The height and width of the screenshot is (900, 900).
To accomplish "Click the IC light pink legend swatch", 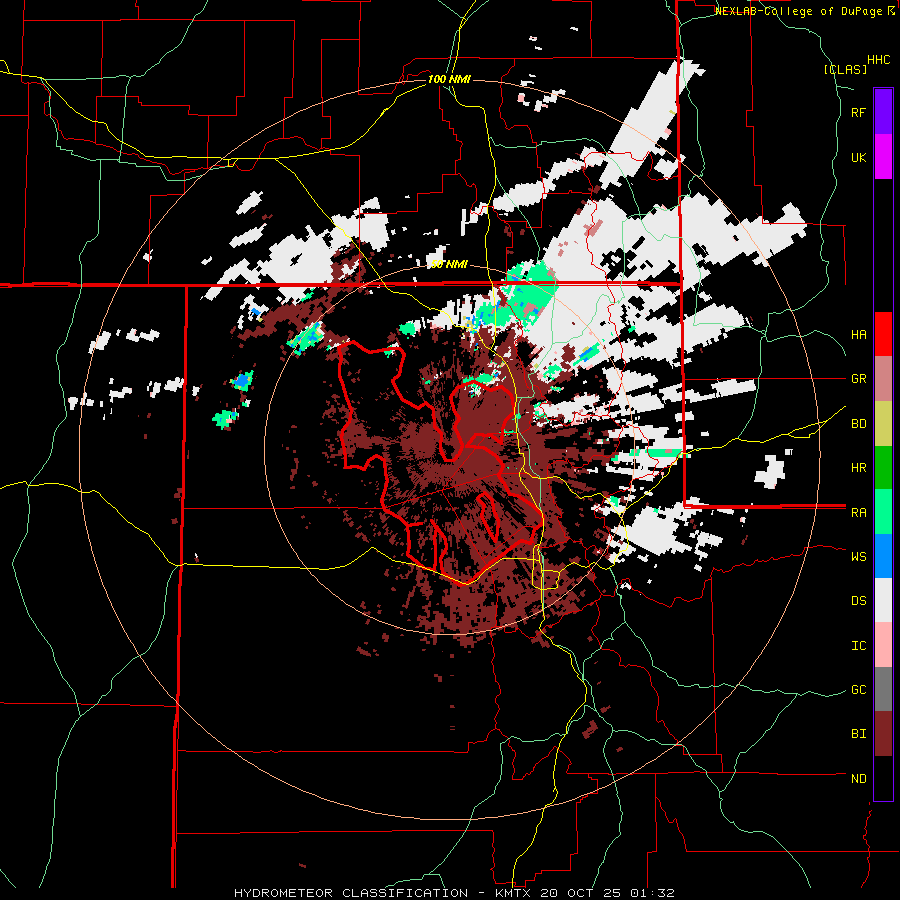I will pyautogui.click(x=883, y=645).
